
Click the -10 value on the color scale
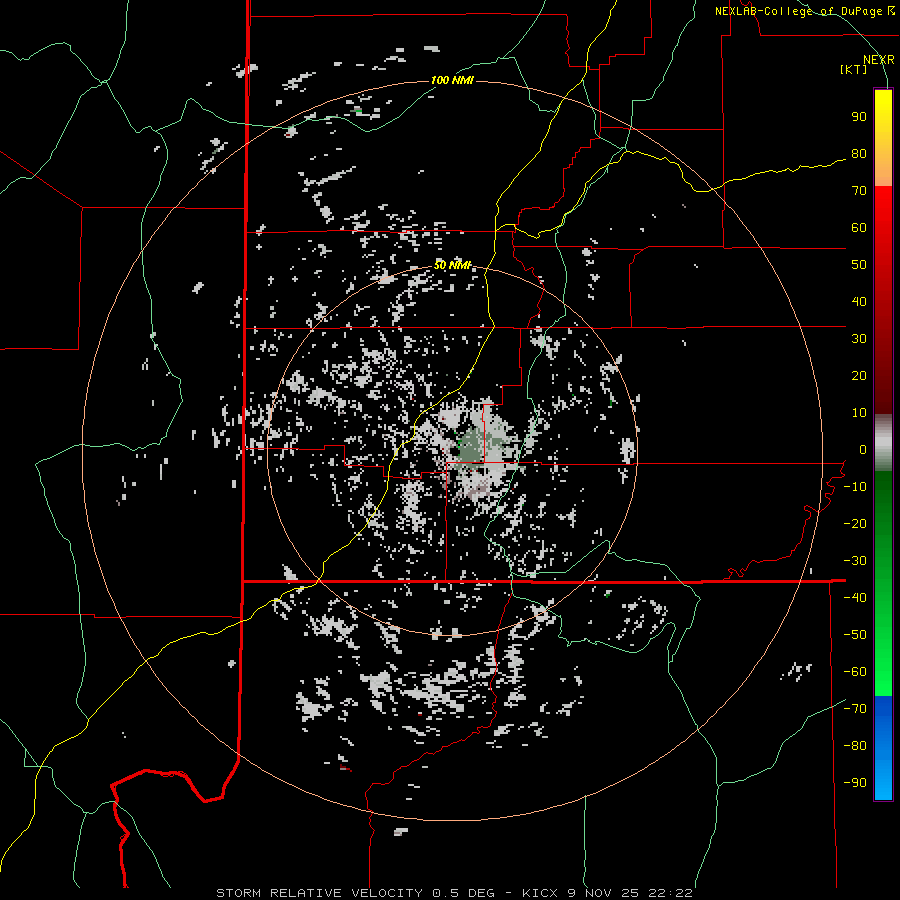pos(855,487)
